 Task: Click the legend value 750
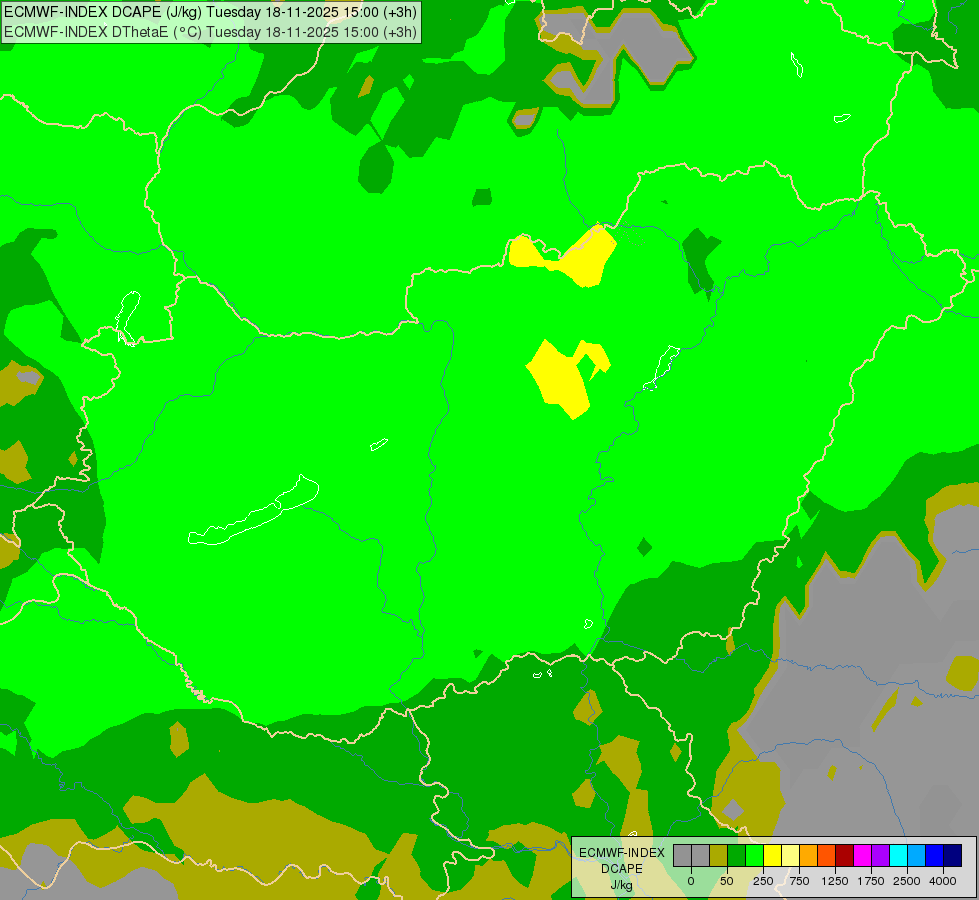pos(799,881)
